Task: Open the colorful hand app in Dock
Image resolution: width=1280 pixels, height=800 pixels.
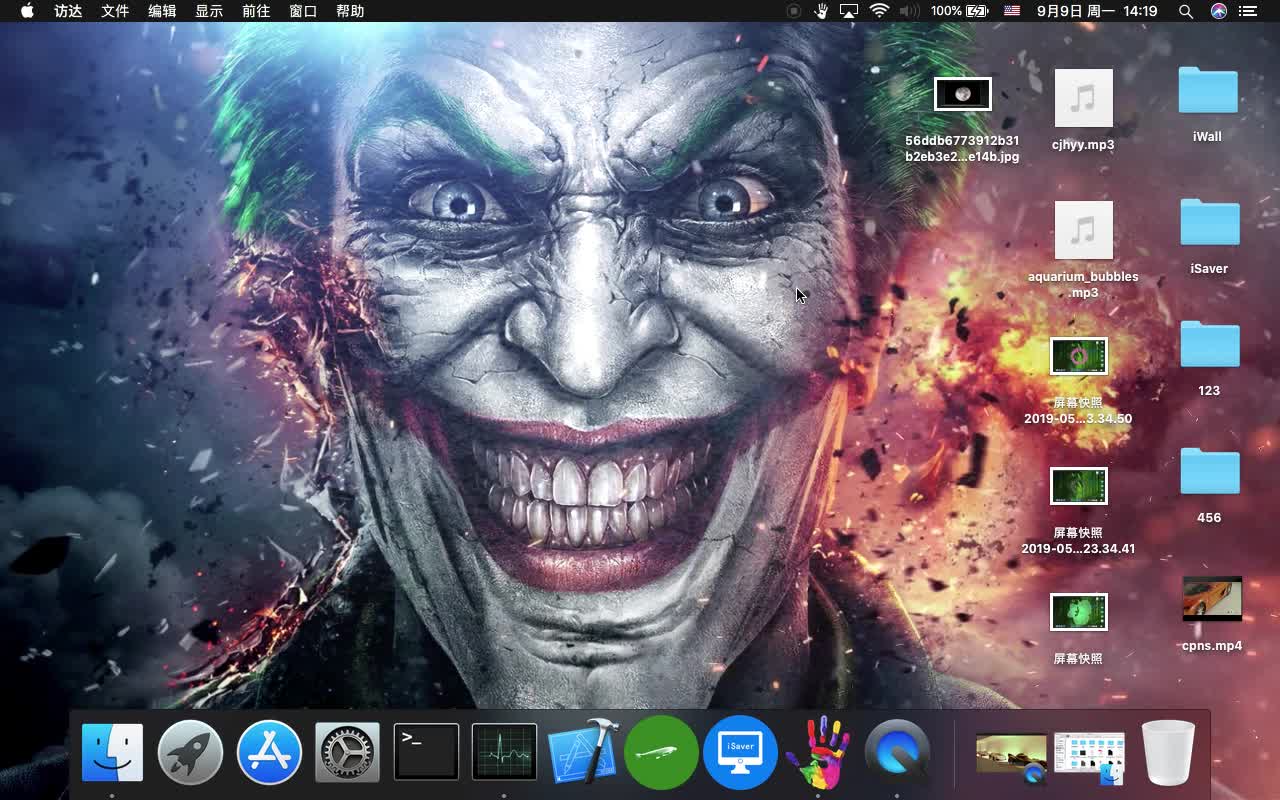Action: 818,752
